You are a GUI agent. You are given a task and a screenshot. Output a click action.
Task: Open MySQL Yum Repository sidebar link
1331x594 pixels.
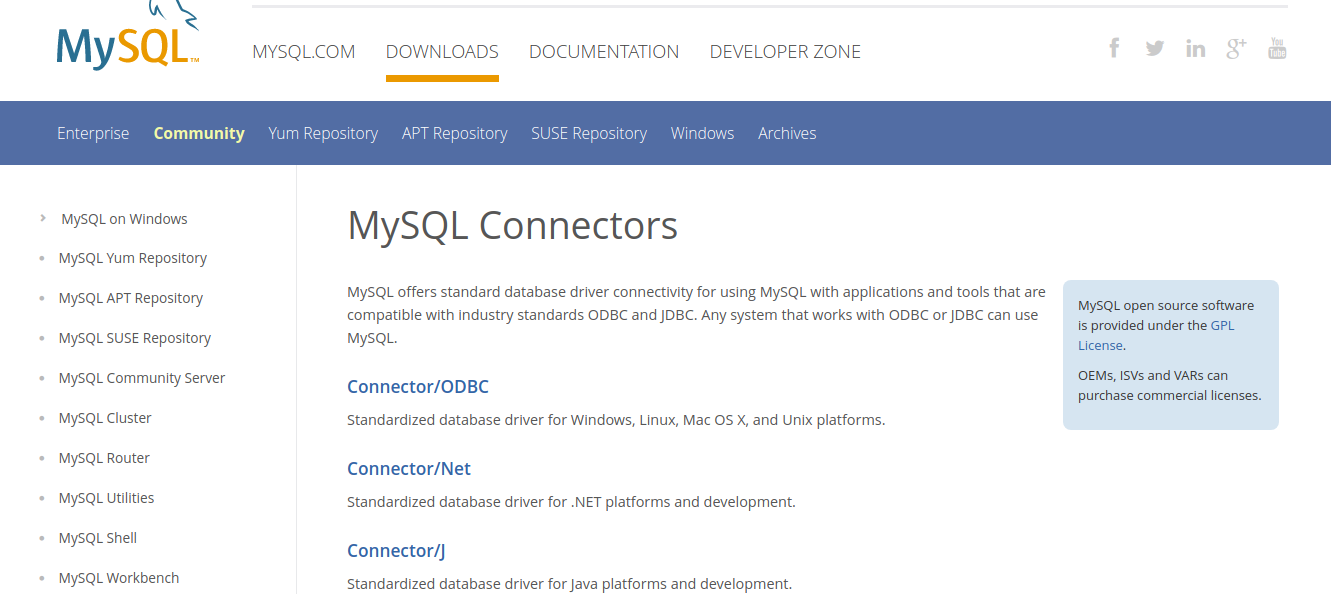(x=133, y=258)
